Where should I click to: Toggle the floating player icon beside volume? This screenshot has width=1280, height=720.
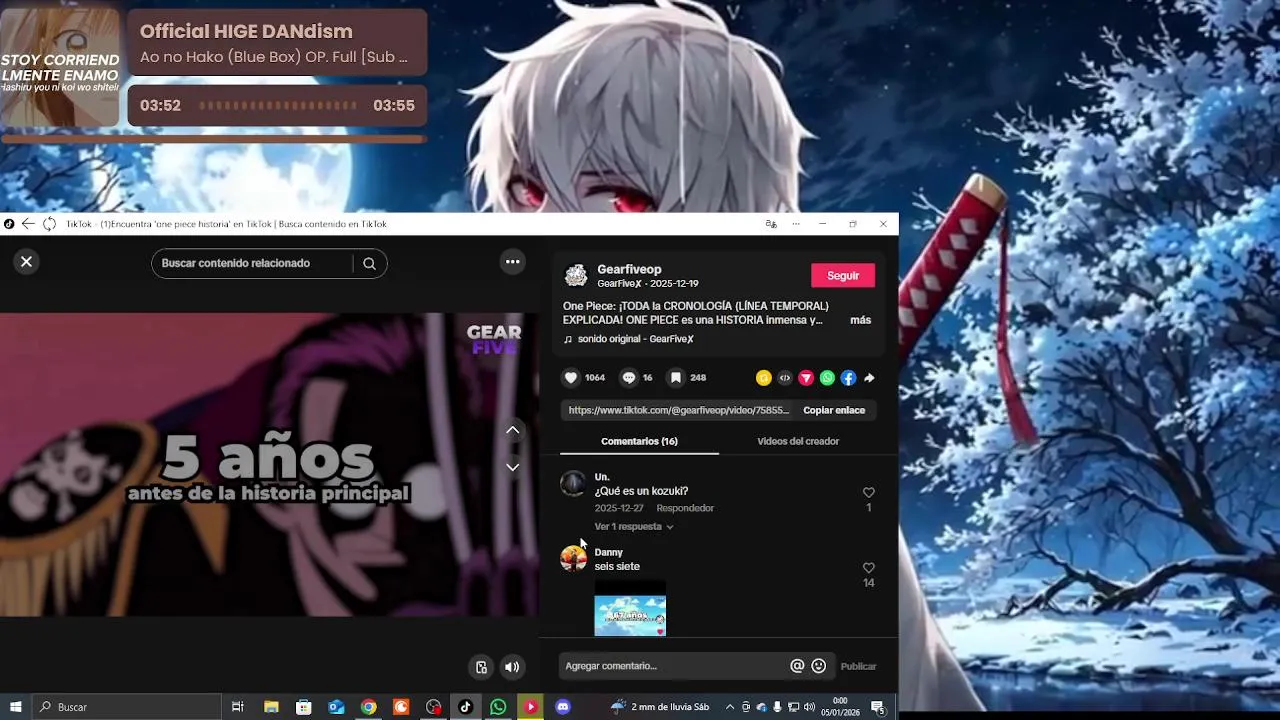[481, 667]
